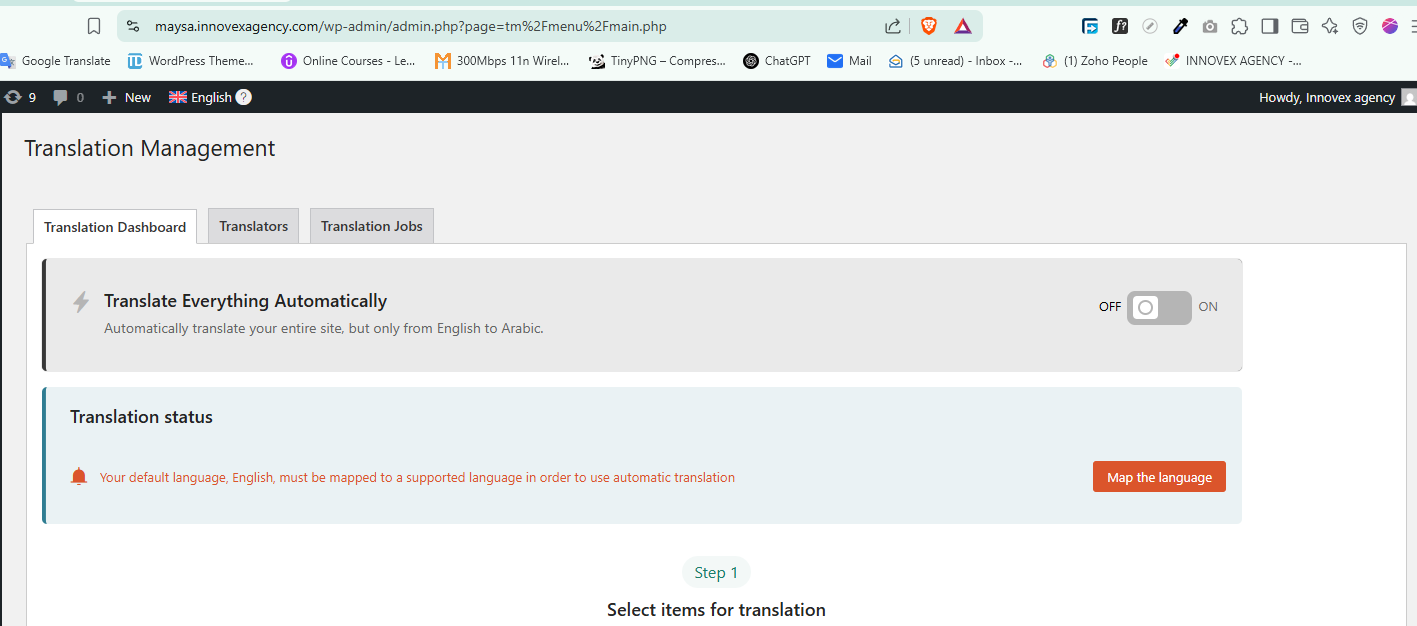Image resolution: width=1417 pixels, height=626 pixels.
Task: Open the ChatGPT bookmark
Action: point(777,61)
